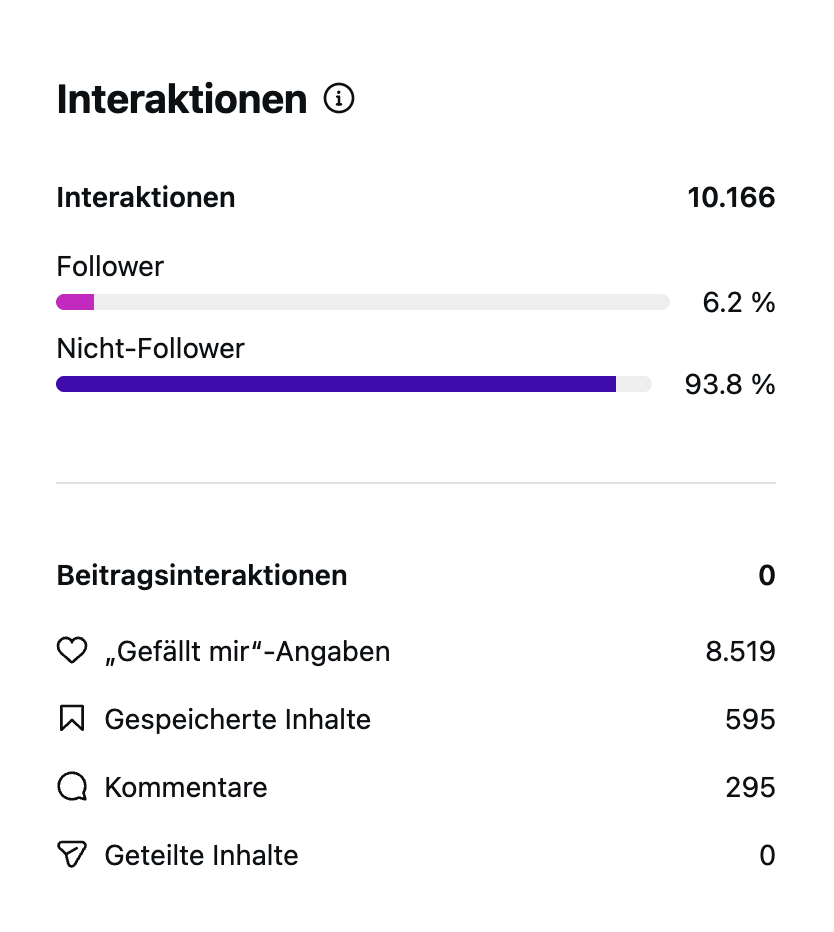Click the purple Nicht-Follower progress bar

pos(336,384)
